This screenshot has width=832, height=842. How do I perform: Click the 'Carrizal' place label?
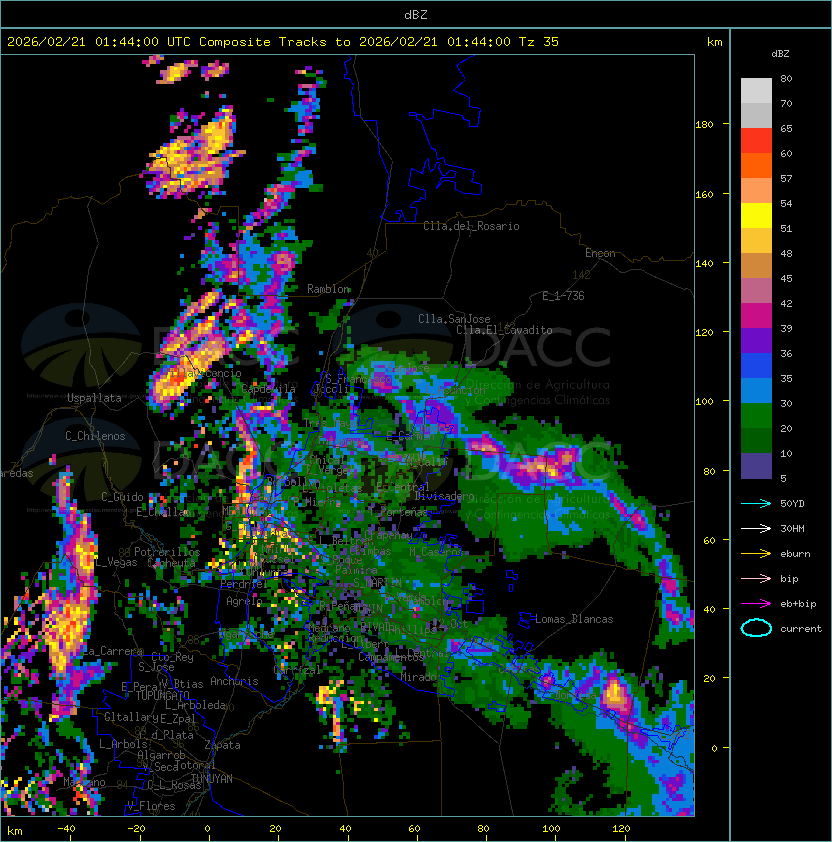297,670
